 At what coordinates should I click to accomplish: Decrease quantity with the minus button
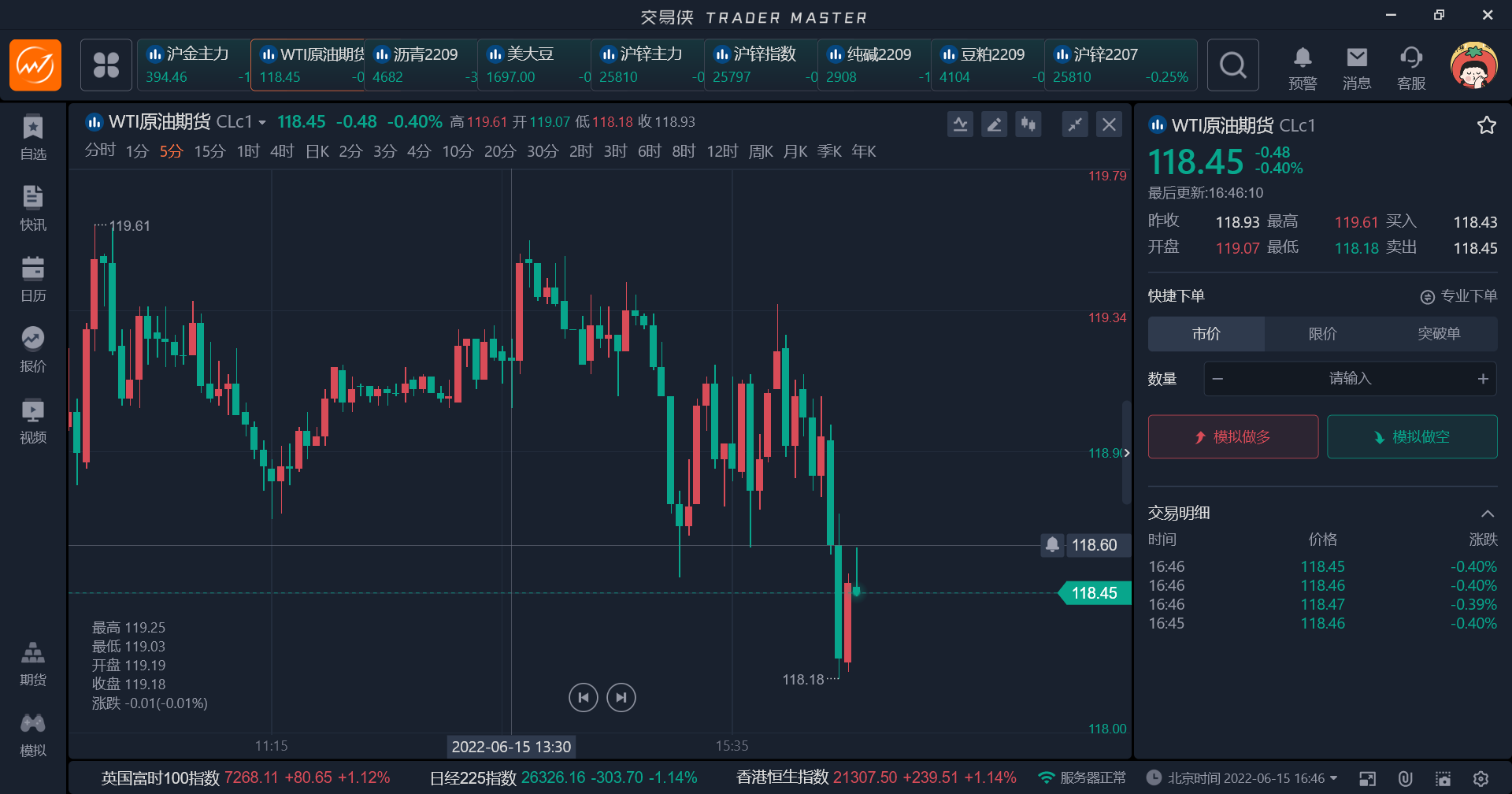(1217, 379)
